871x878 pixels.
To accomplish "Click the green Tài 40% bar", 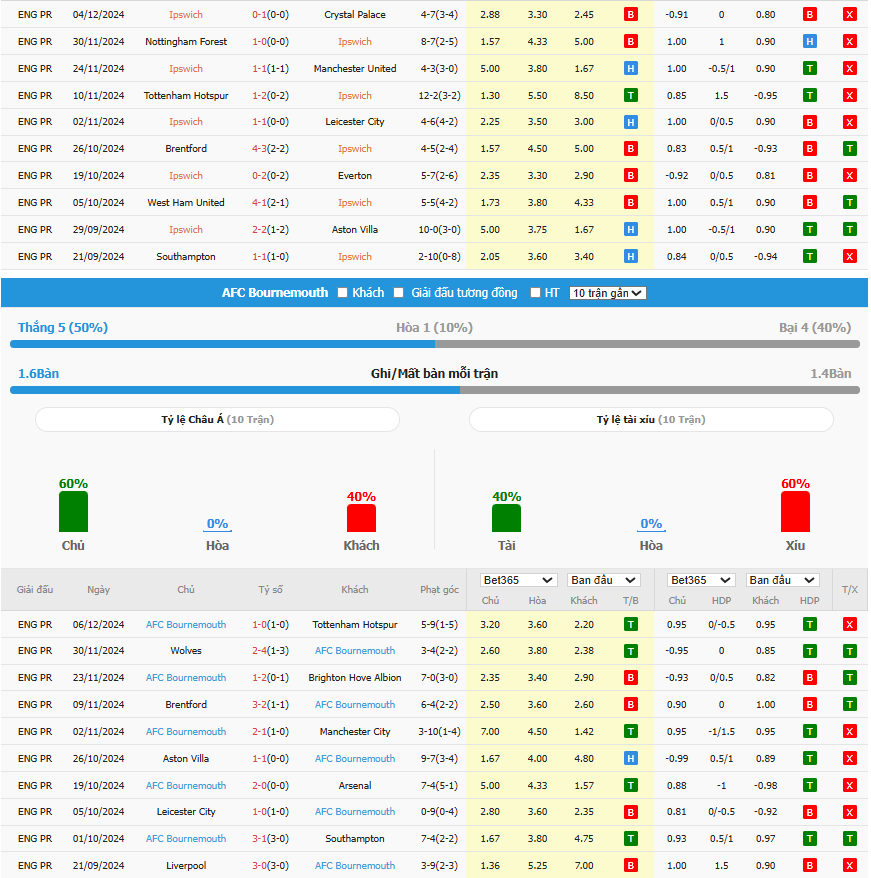I will (506, 518).
